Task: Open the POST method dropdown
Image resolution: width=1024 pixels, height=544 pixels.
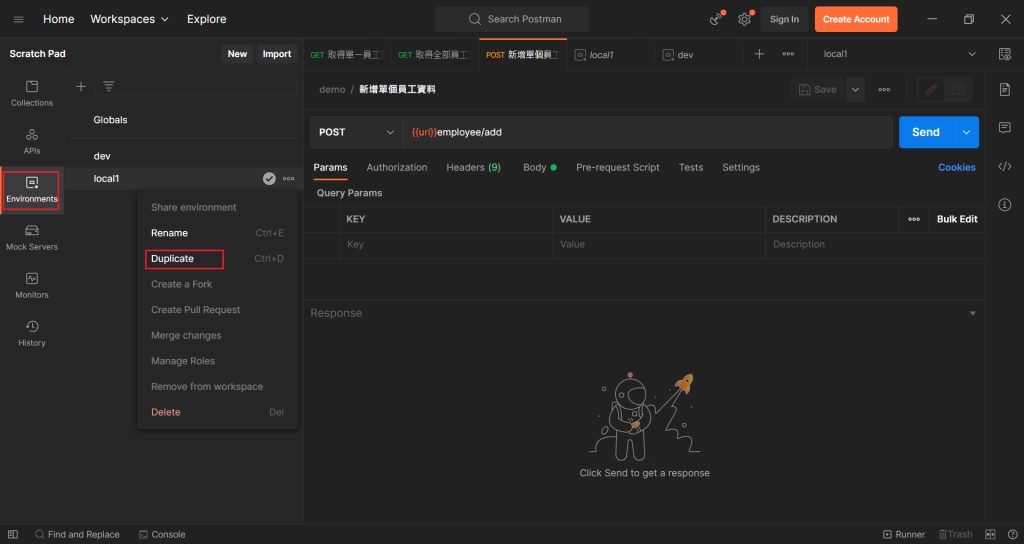Action: point(357,132)
